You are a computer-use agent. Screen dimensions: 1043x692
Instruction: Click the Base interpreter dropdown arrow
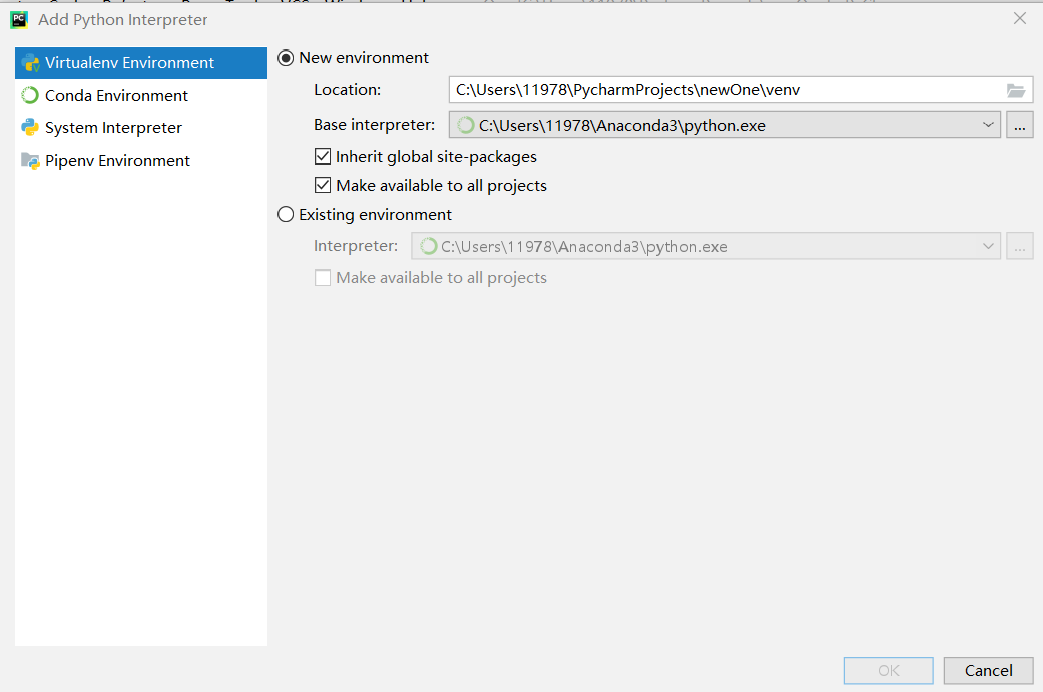pos(988,125)
